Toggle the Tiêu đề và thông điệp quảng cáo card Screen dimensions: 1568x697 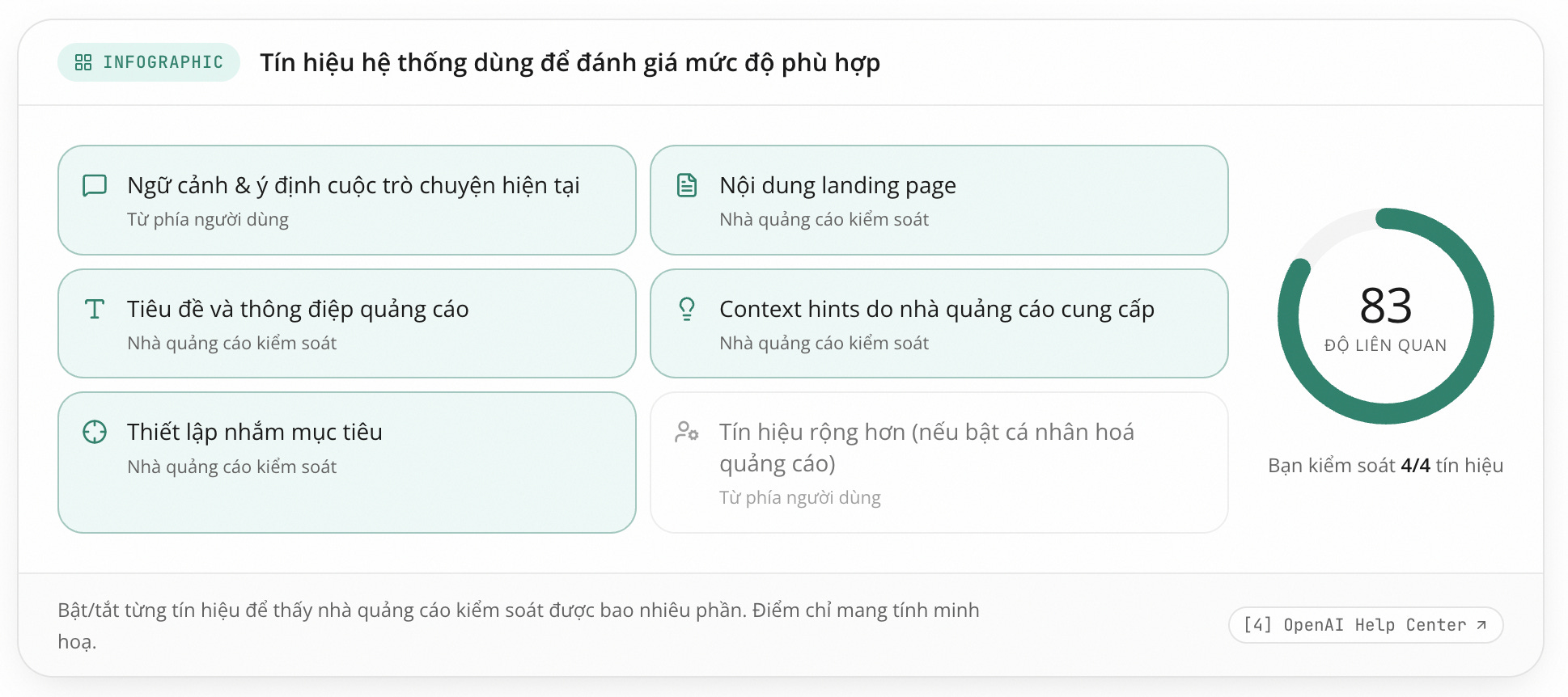(347, 323)
